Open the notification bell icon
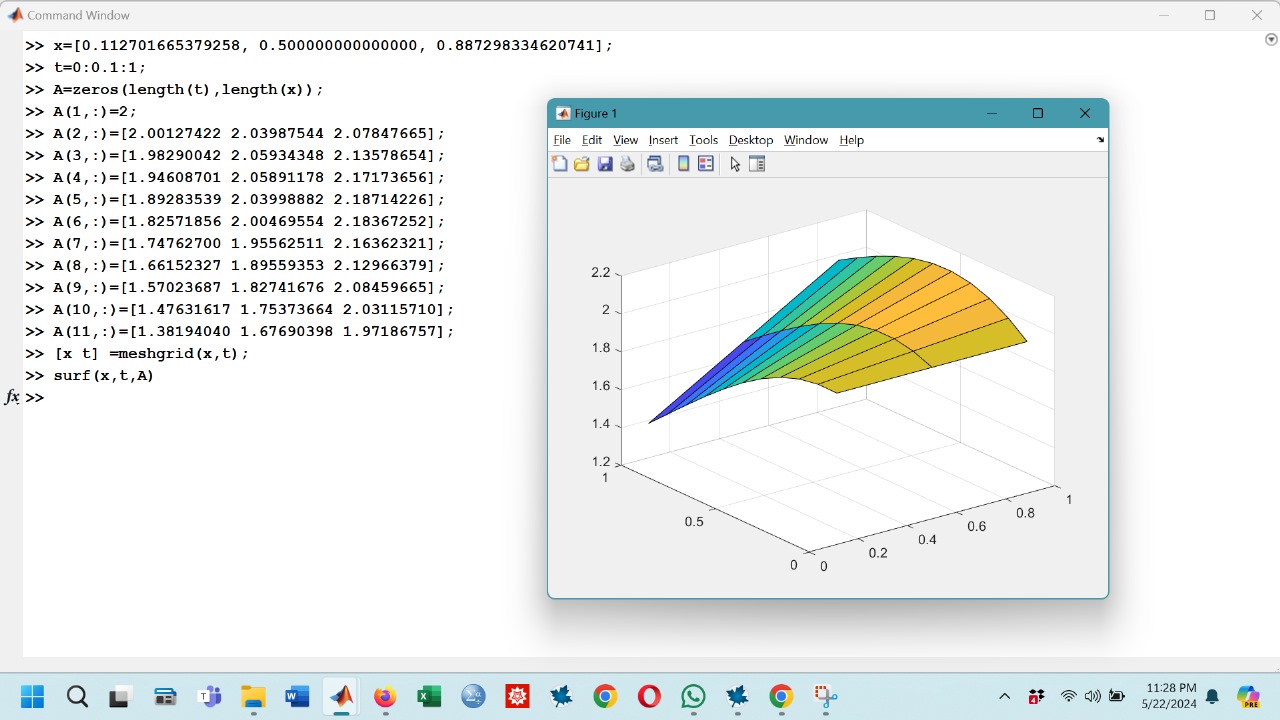Image resolution: width=1280 pixels, height=720 pixels. click(1213, 696)
